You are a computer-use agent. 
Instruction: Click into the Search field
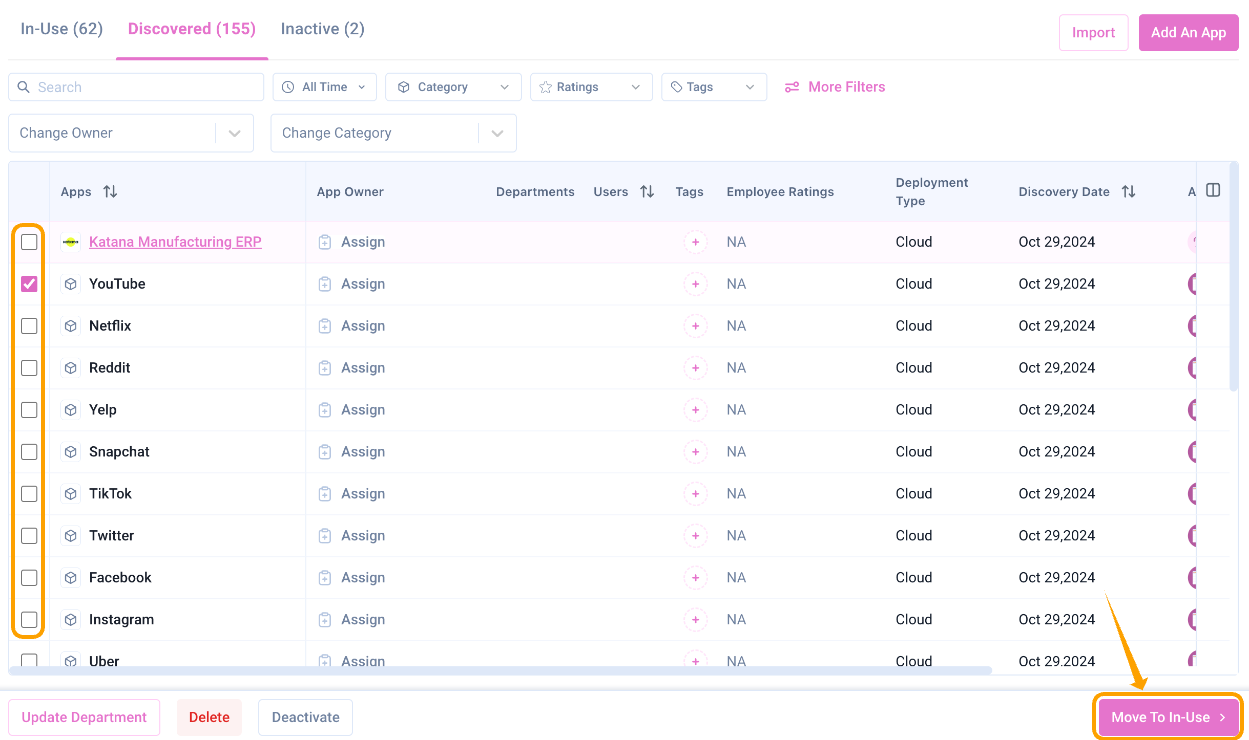point(136,87)
